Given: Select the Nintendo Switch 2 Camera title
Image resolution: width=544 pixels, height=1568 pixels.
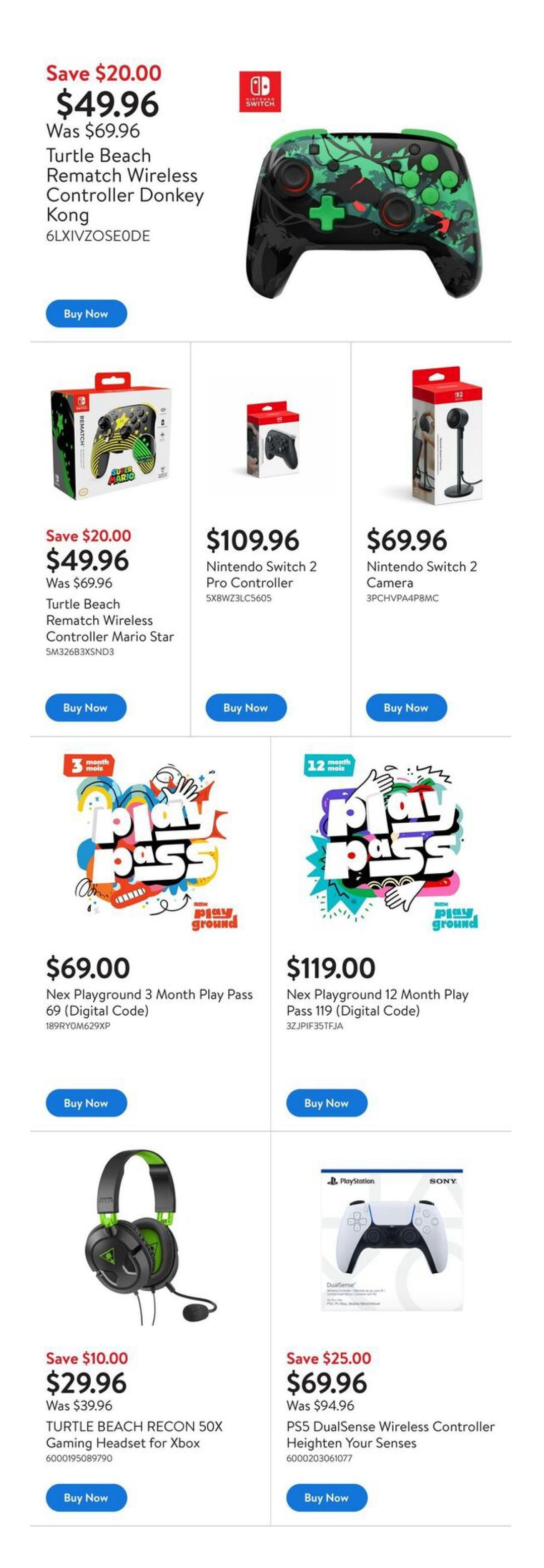Looking at the screenshot, I should point(421,574).
